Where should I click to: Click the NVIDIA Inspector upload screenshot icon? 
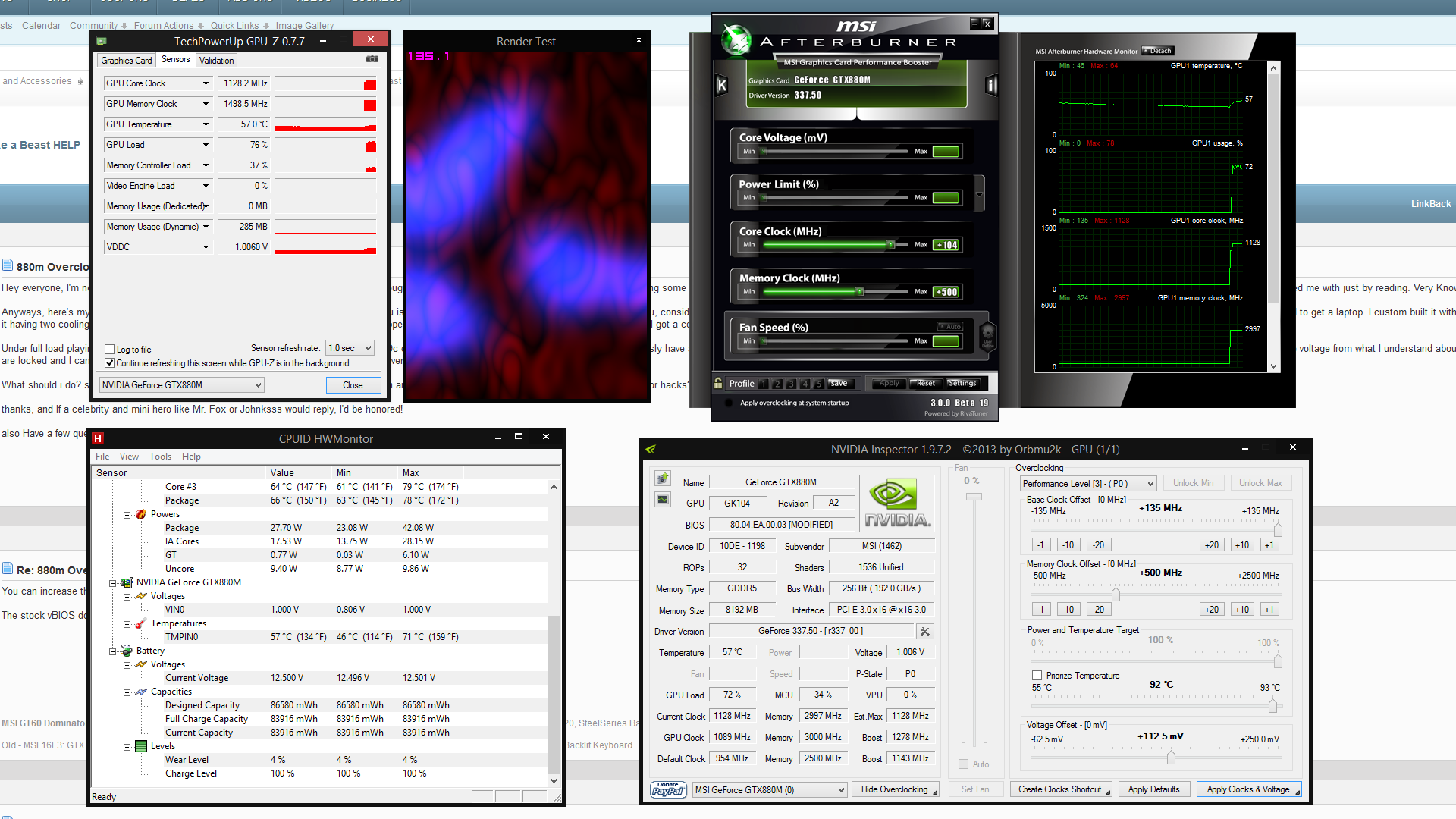coord(663,479)
